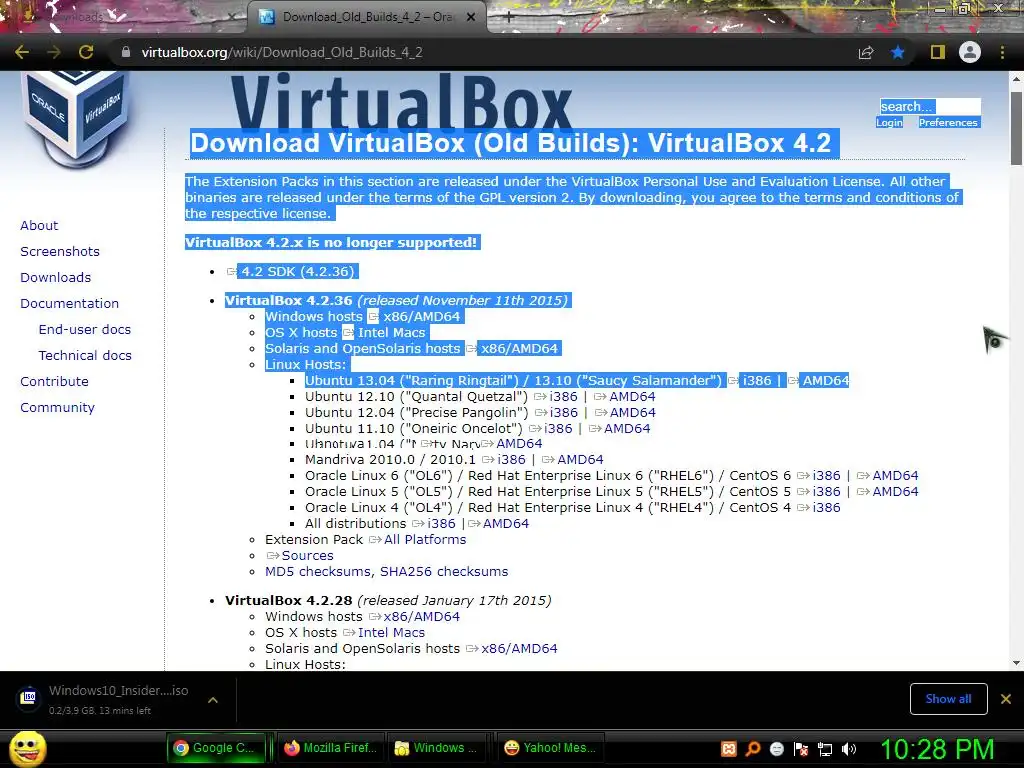Click the orange XAMPP tray icon

coord(729,749)
